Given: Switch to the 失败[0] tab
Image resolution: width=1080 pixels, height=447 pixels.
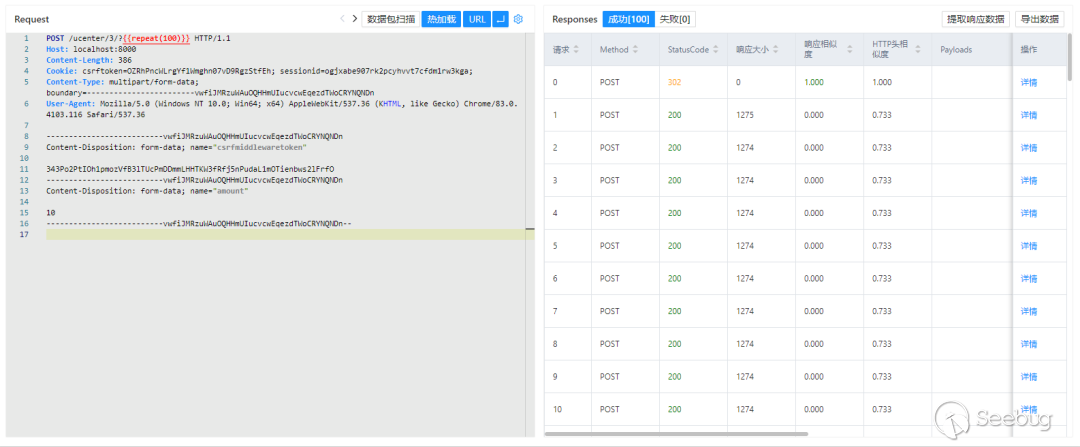Looking at the screenshot, I should pyautogui.click(x=675, y=19).
